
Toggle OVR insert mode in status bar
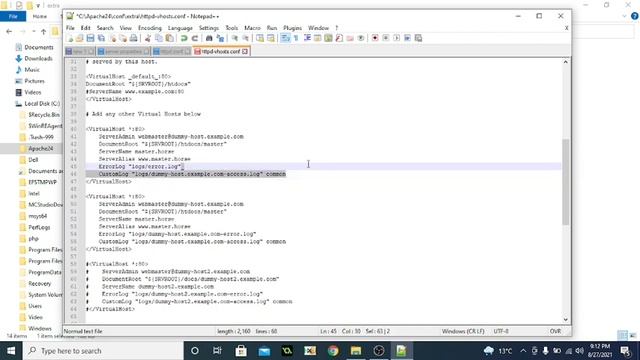(x=555, y=331)
